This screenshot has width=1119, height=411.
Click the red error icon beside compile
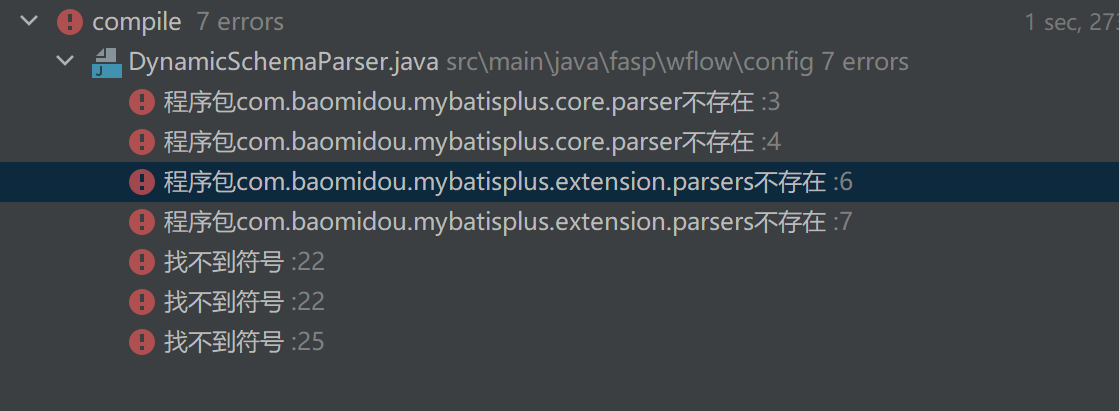point(70,21)
